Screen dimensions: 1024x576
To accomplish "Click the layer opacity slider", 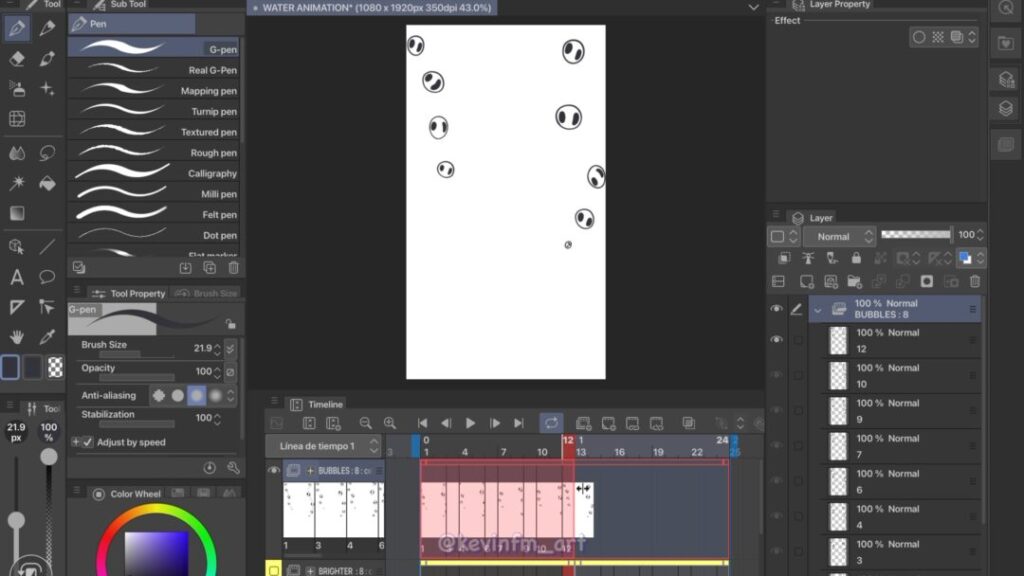I will pos(916,234).
